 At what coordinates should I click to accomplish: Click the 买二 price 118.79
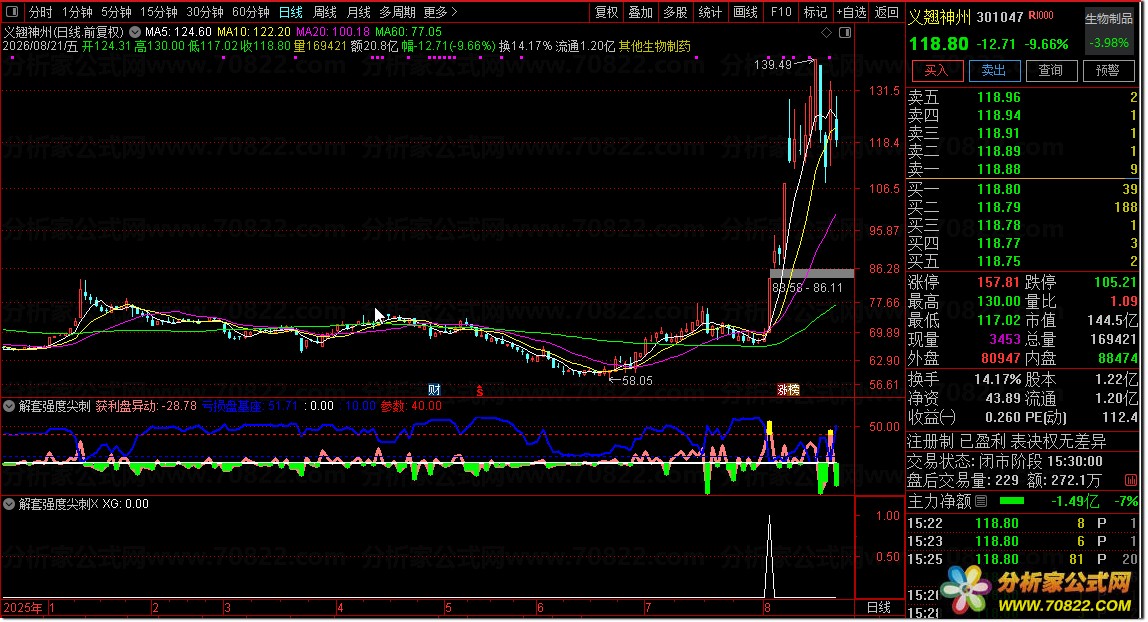(x=999, y=208)
